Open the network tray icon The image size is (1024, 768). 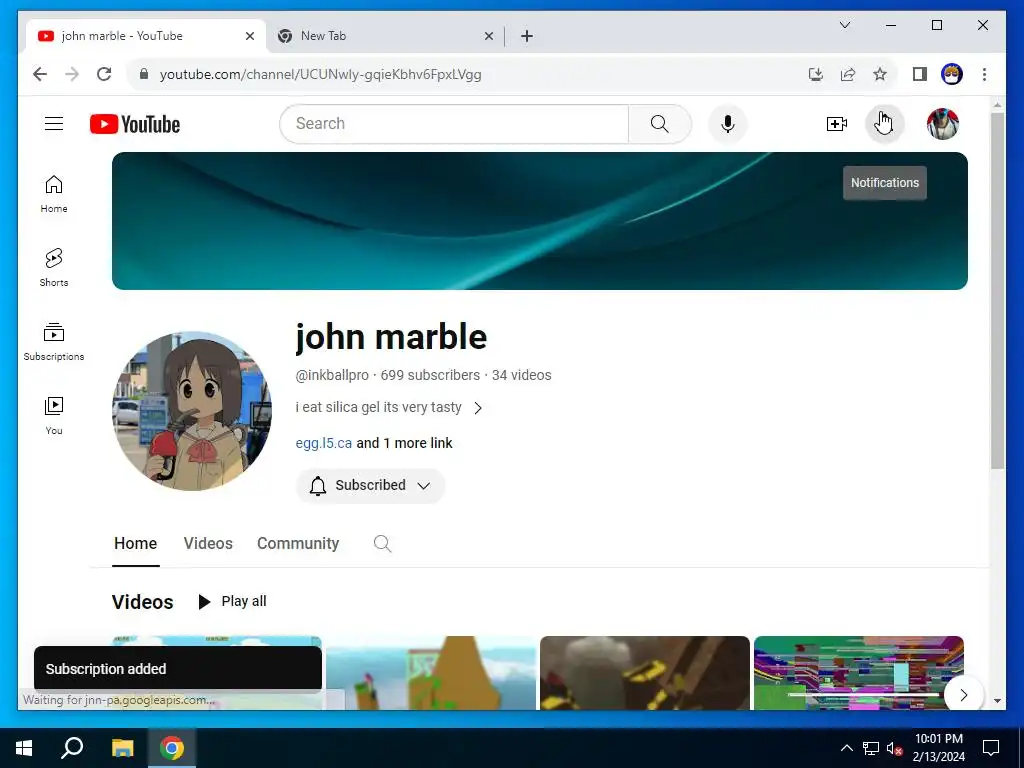coord(871,748)
